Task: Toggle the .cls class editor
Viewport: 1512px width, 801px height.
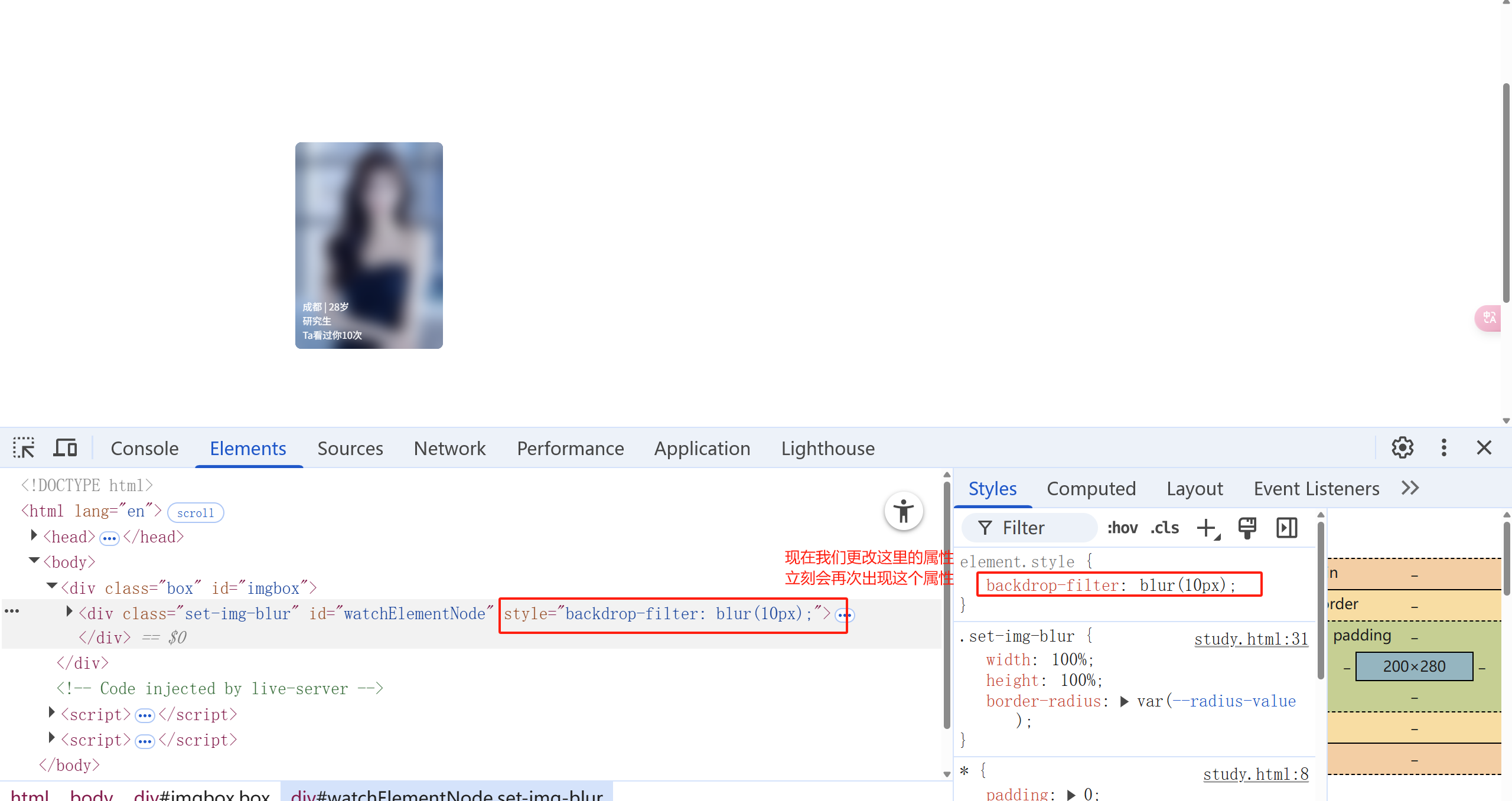Action: point(1164,528)
